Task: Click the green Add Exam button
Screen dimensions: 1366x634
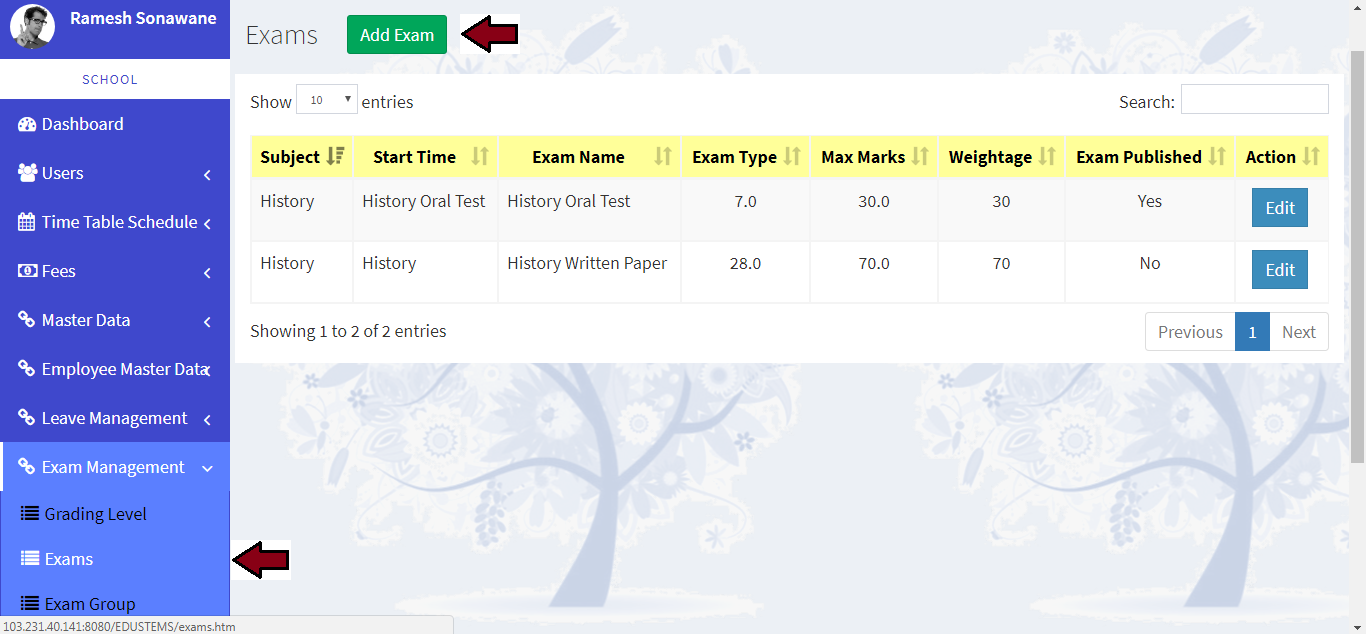Action: (x=397, y=35)
